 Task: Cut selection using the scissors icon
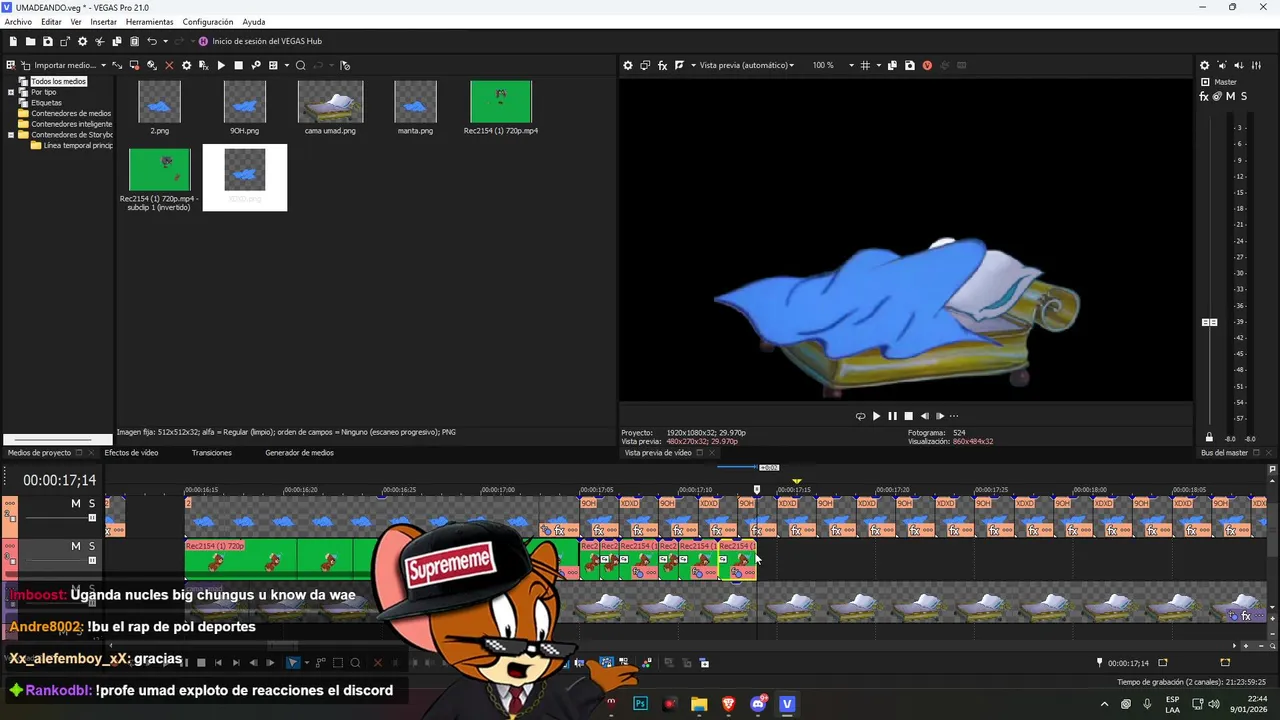pyautogui.click(x=99, y=41)
